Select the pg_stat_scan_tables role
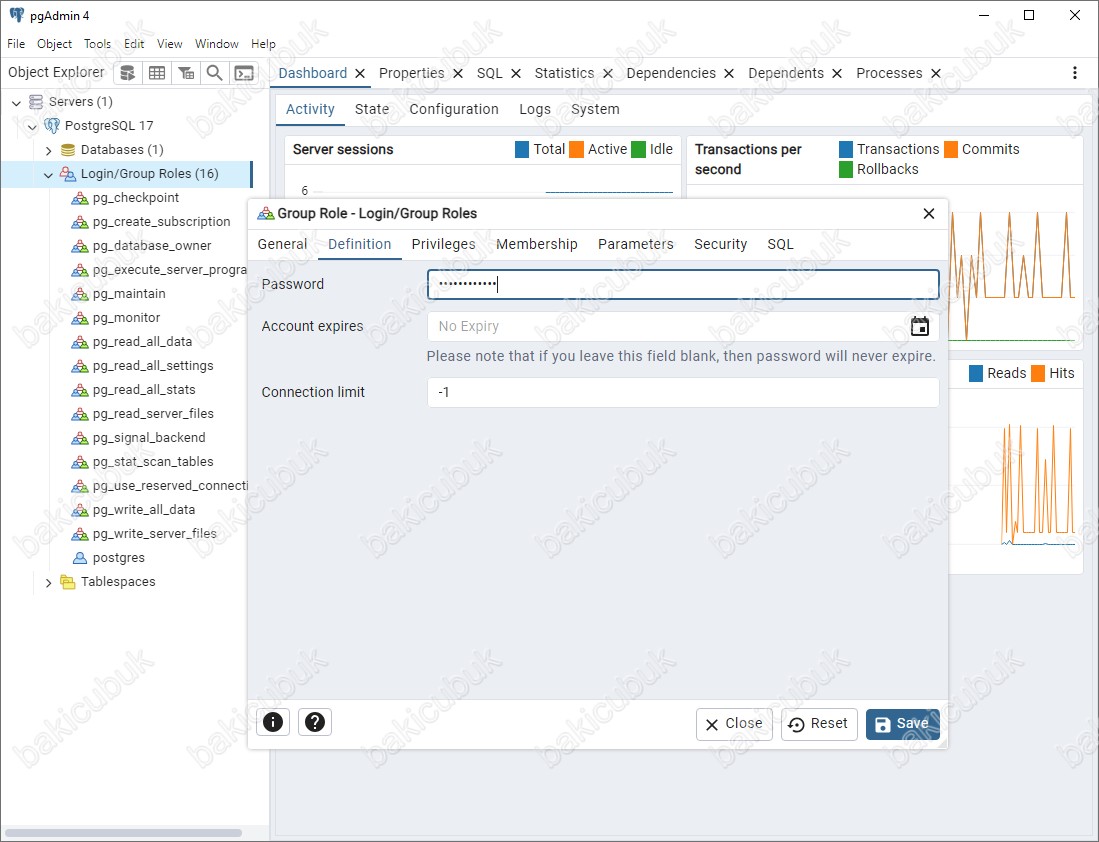Screen dimensions: 1099x842 (153, 462)
